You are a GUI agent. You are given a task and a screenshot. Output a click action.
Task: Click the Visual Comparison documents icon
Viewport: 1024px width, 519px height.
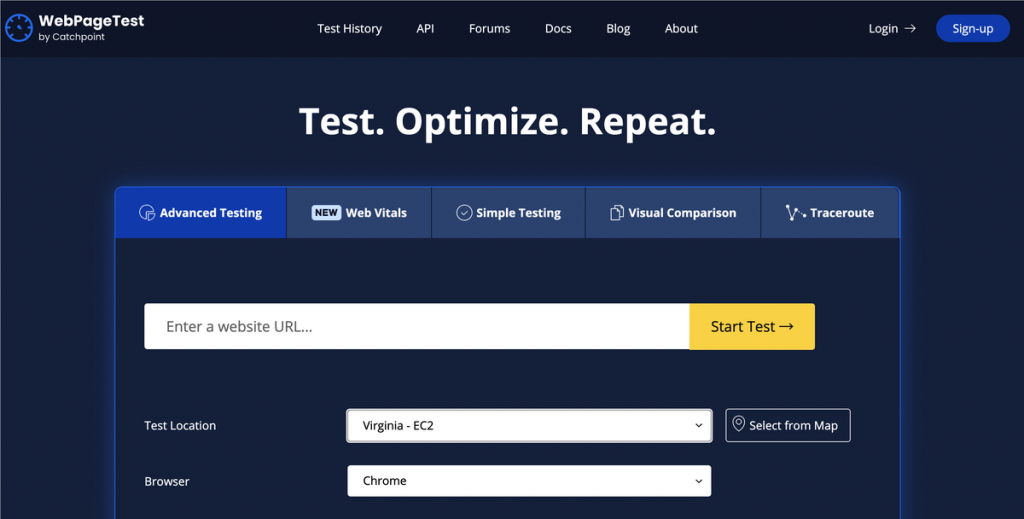pyautogui.click(x=617, y=213)
